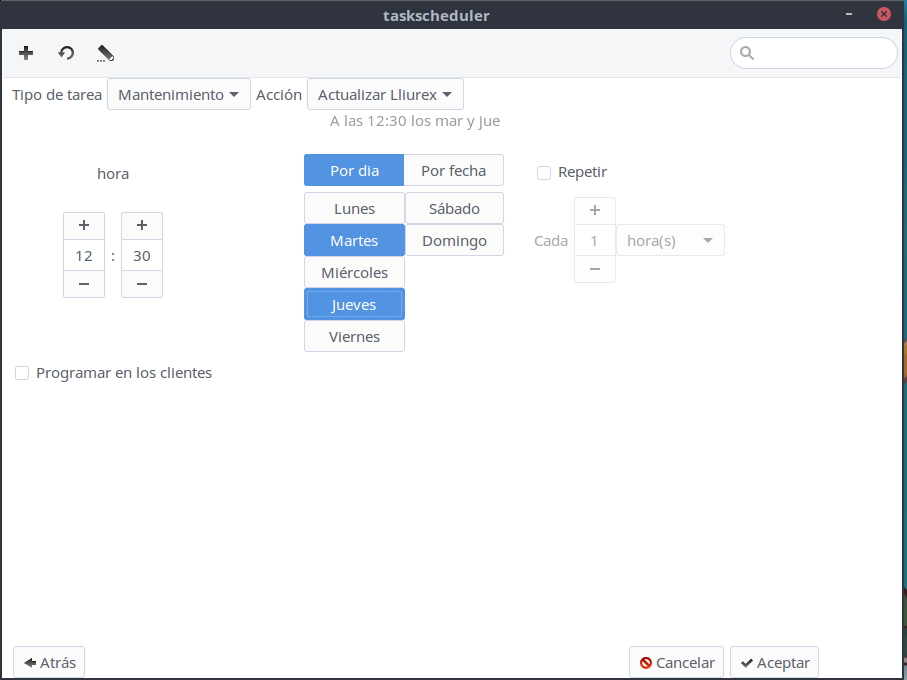
Task: Increase the Cada interval with plus
Action: click(x=595, y=210)
